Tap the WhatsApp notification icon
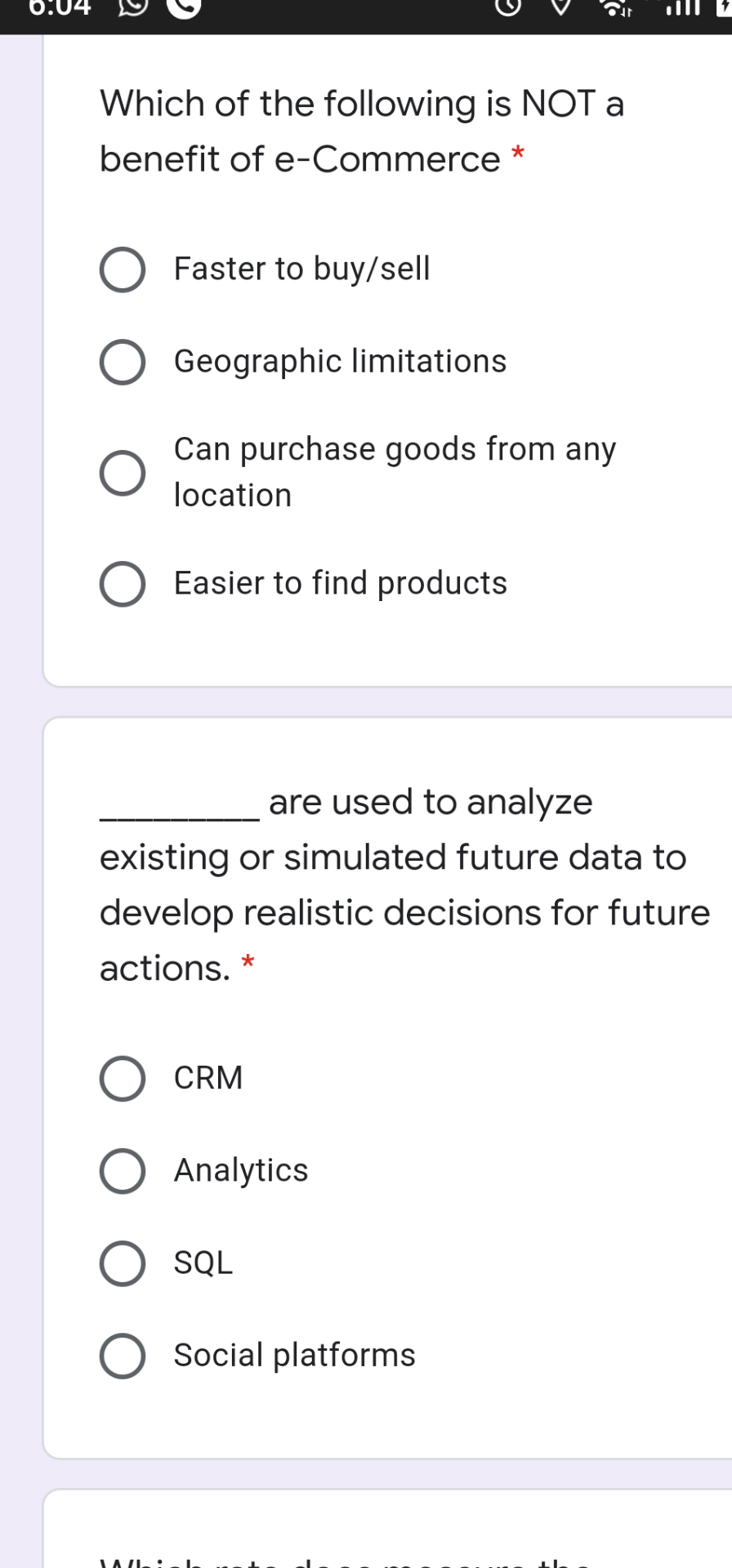This screenshot has width=732, height=1568. (133, 7)
